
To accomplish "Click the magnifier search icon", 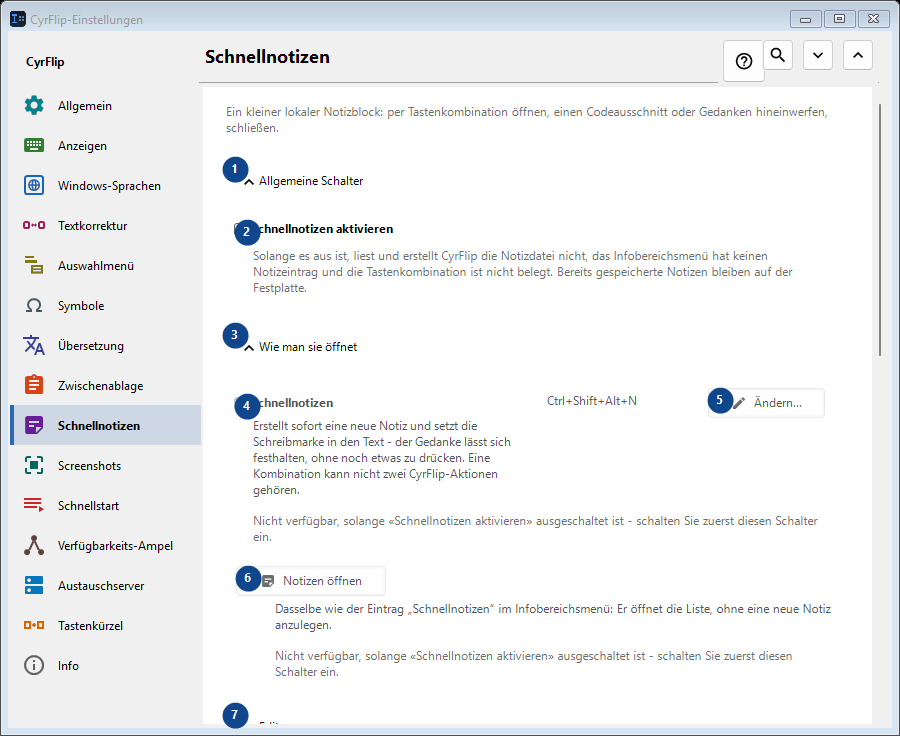I will 778,55.
